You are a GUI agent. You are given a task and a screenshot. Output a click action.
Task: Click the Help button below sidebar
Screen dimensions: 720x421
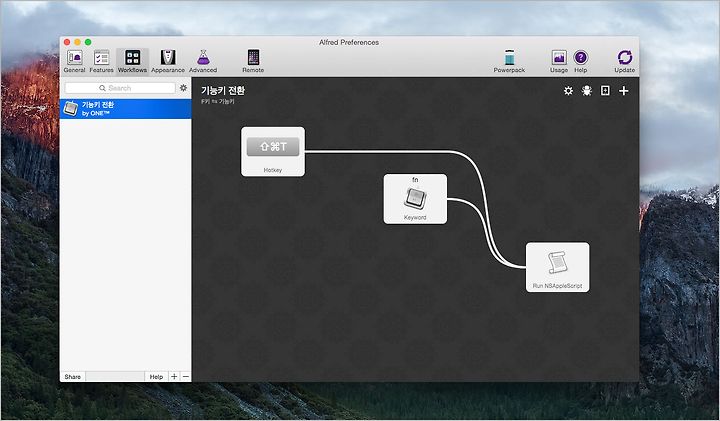pyautogui.click(x=156, y=376)
